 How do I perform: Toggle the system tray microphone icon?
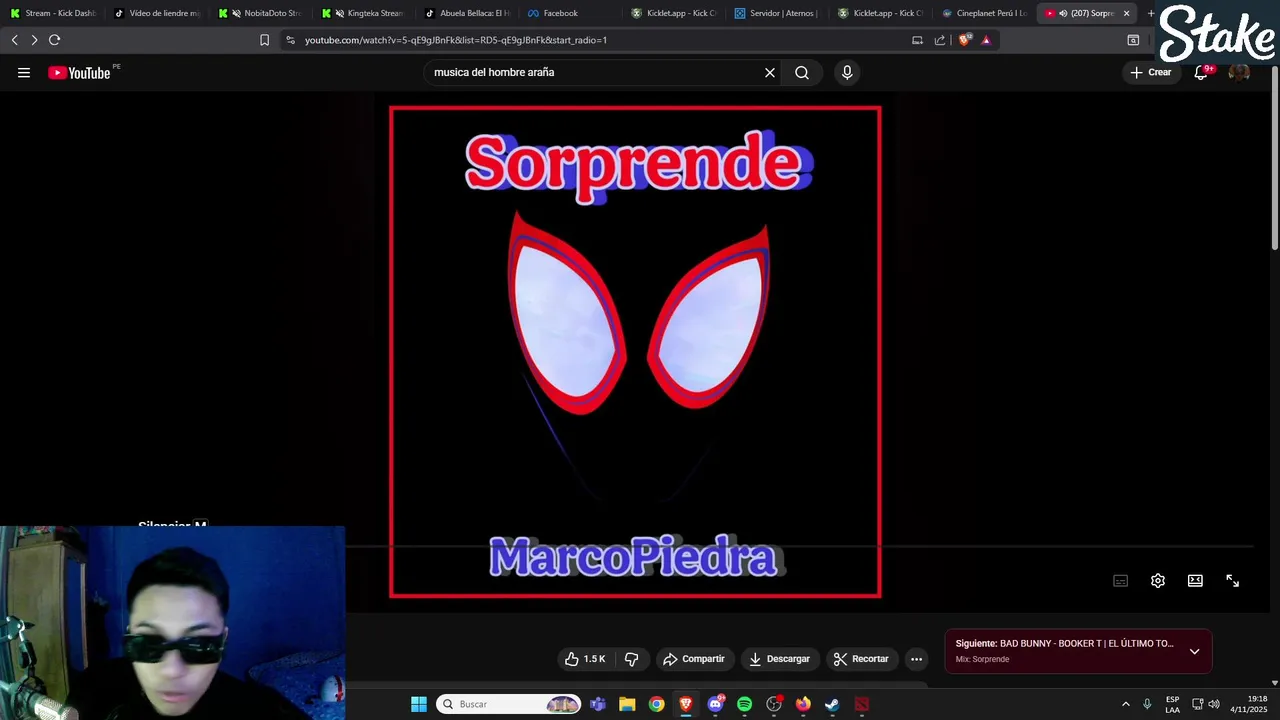[x=1147, y=704]
